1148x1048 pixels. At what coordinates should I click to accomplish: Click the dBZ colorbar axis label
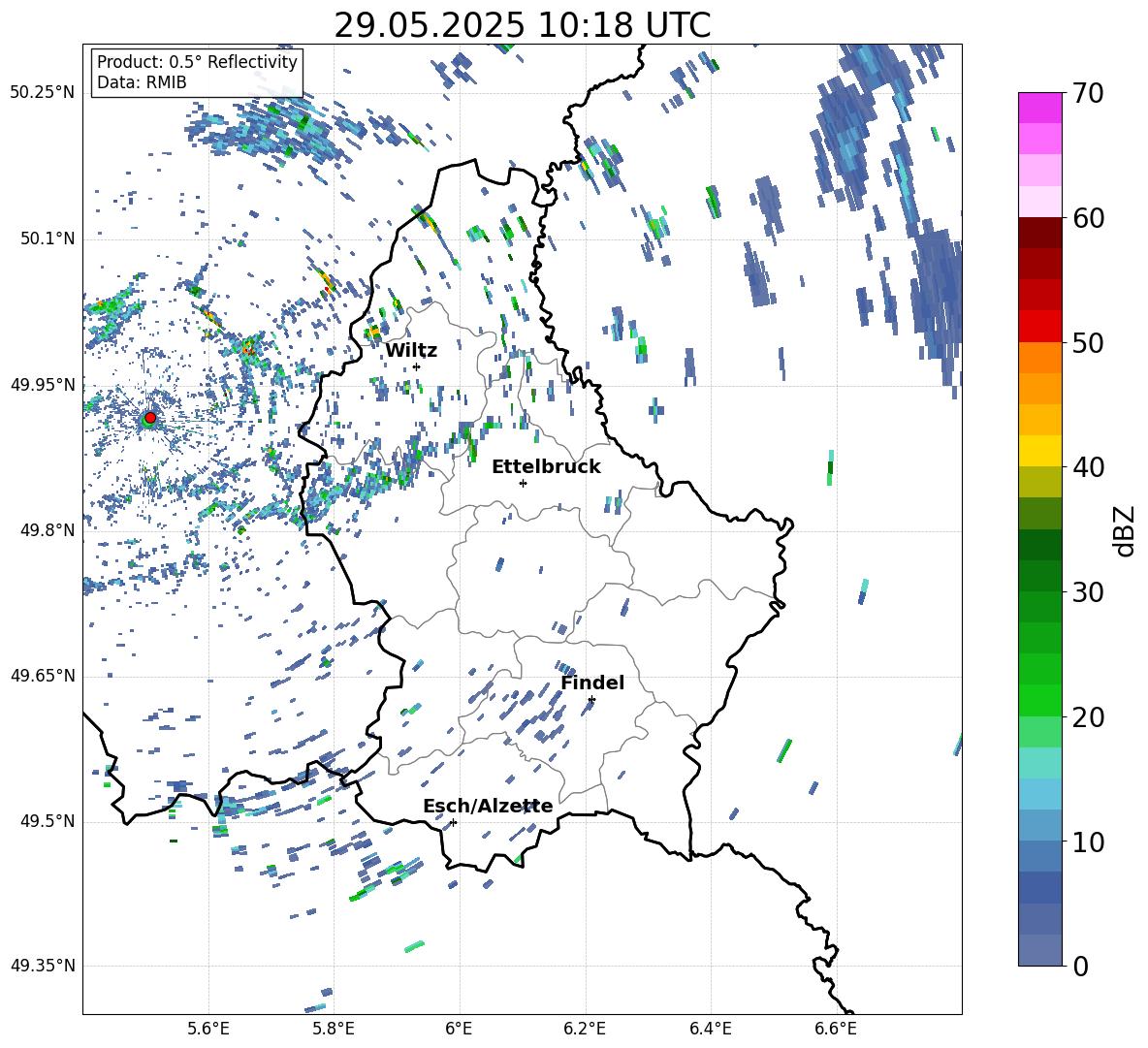coord(1126,530)
